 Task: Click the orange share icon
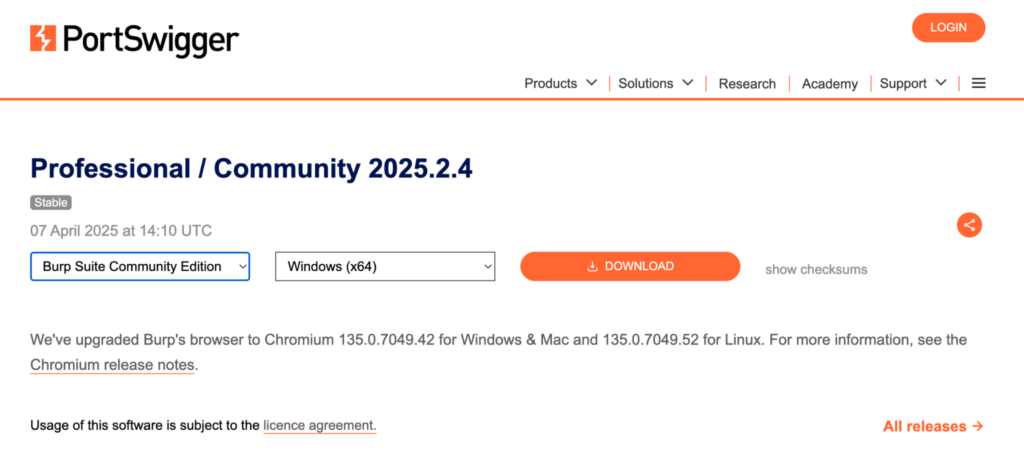968,225
